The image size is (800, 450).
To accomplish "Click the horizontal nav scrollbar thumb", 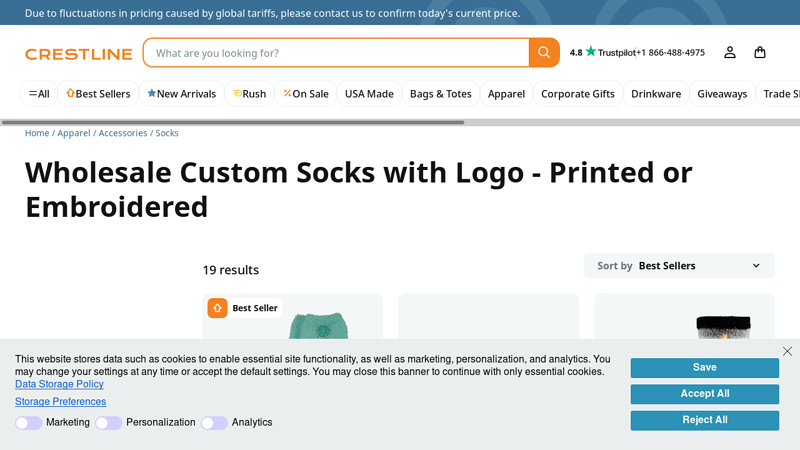I will tap(233, 122).
